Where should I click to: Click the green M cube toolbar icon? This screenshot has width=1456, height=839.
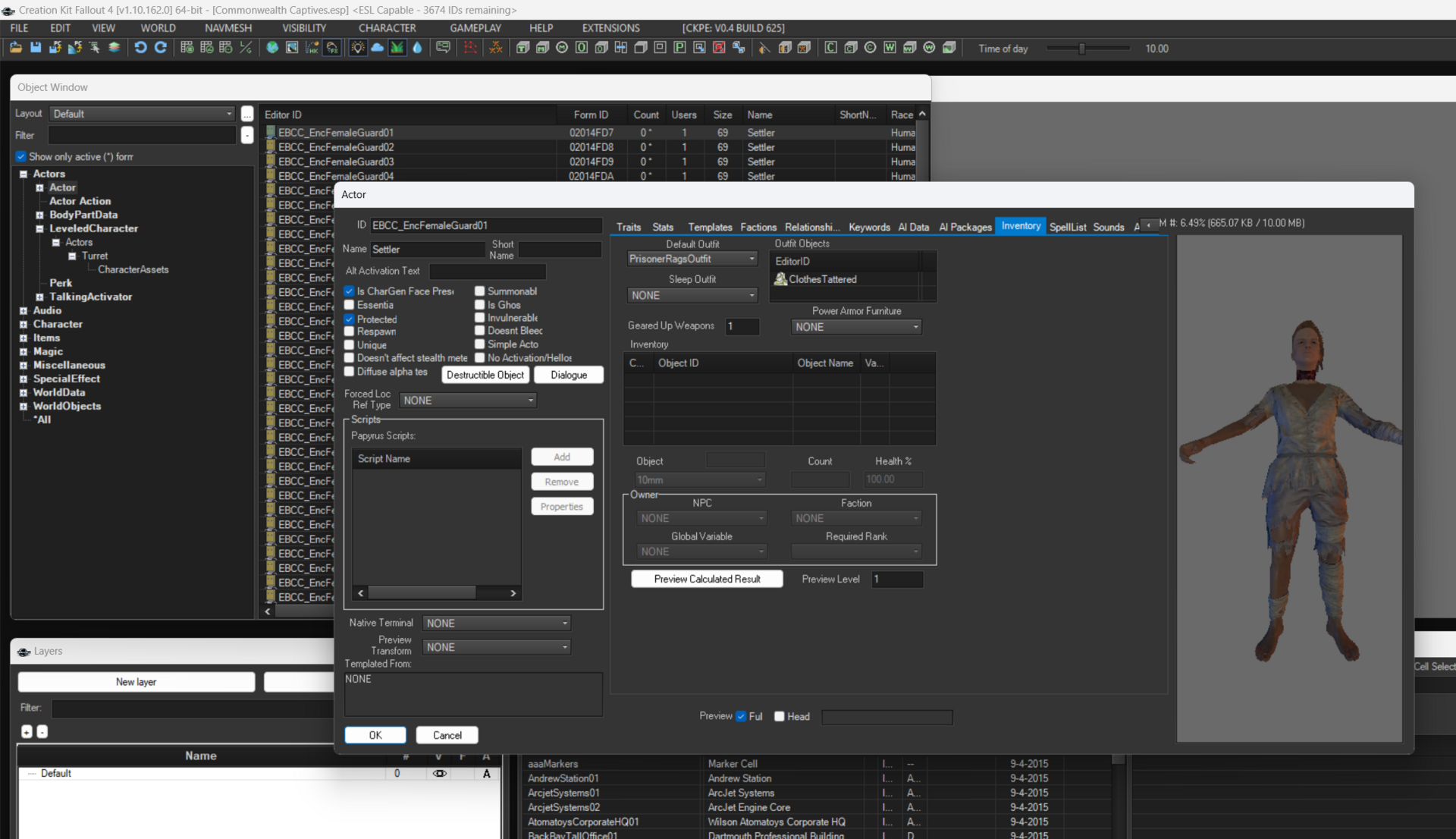542,48
